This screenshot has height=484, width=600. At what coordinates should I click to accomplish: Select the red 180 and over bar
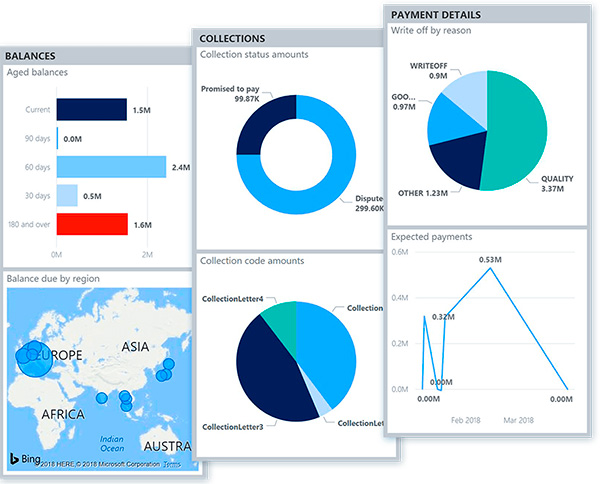tap(91, 225)
